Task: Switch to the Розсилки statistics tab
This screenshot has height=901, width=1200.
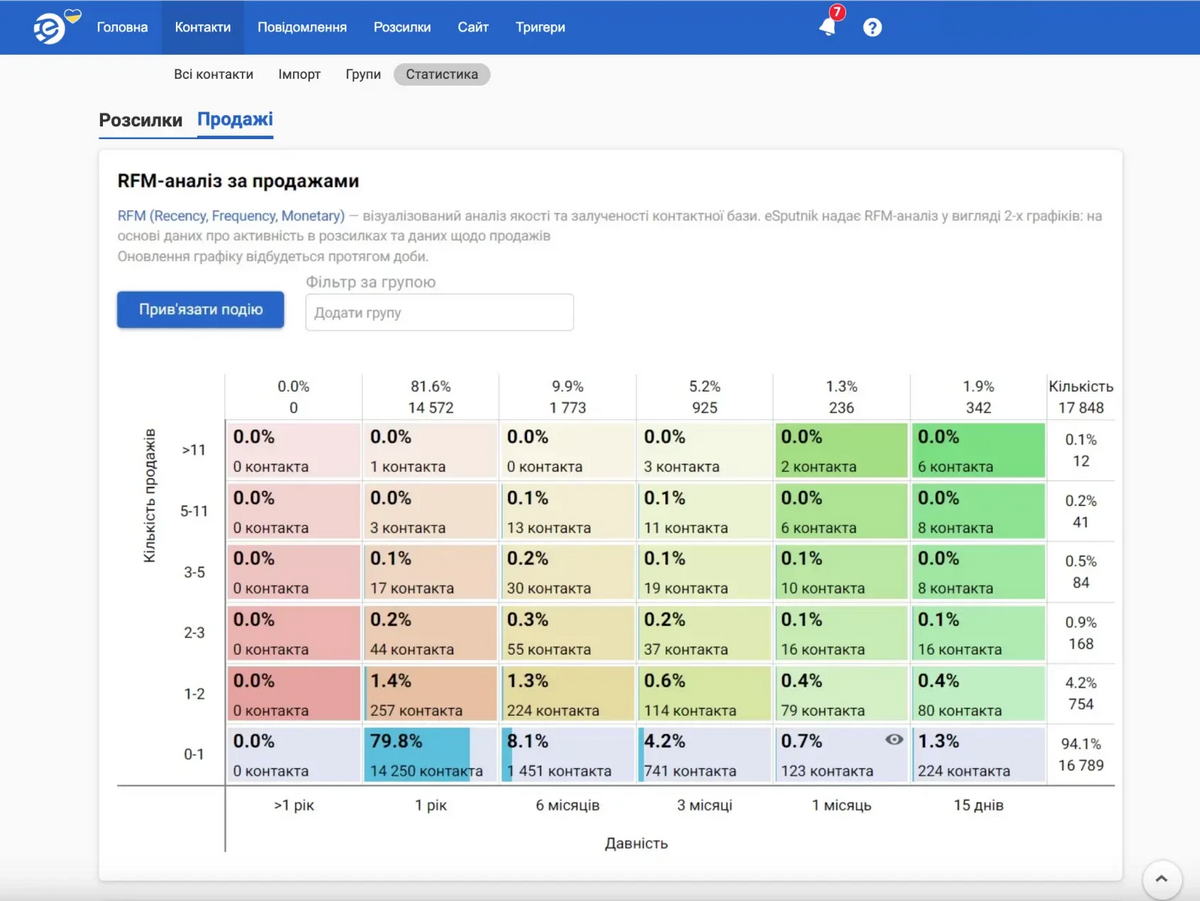Action: pos(140,120)
